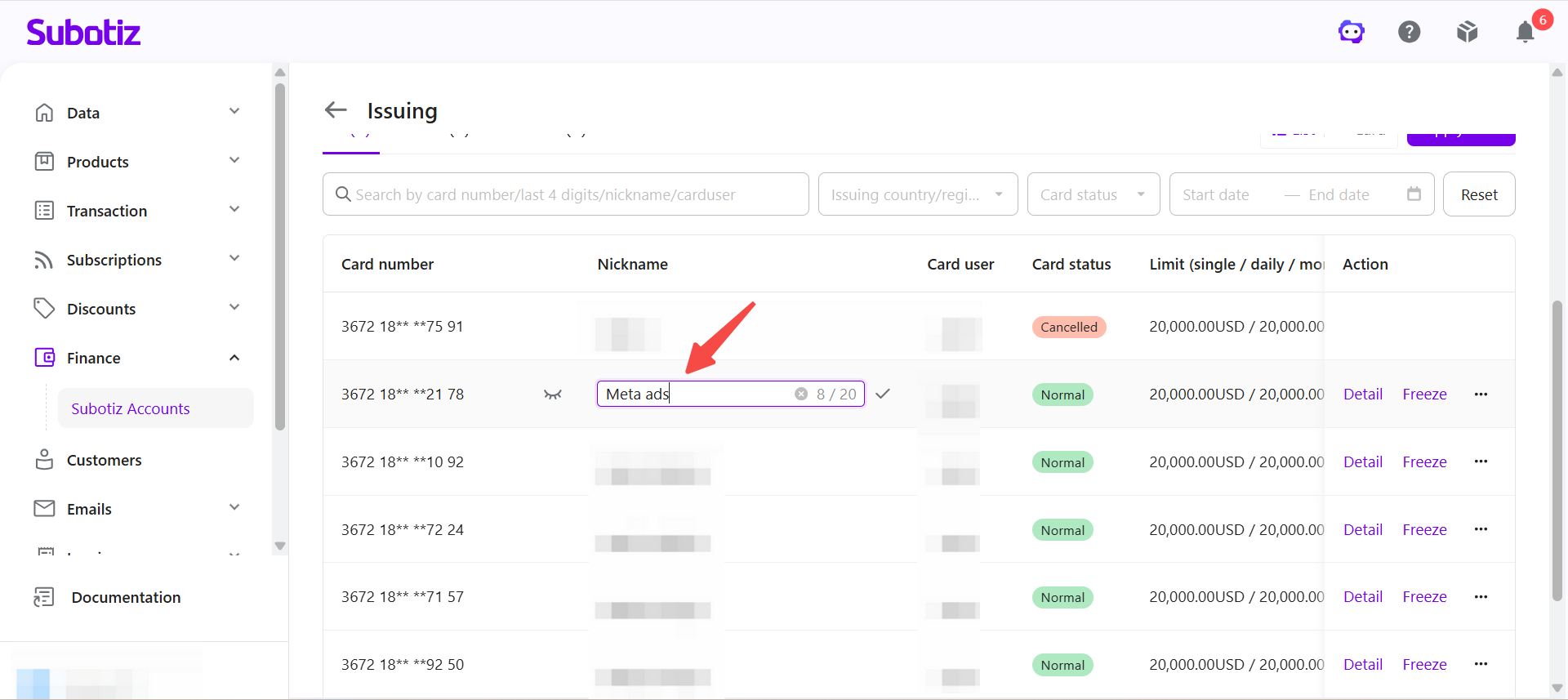Image resolution: width=1568 pixels, height=700 pixels.
Task: Open notifications bell with 6 badge
Action: point(1526,32)
